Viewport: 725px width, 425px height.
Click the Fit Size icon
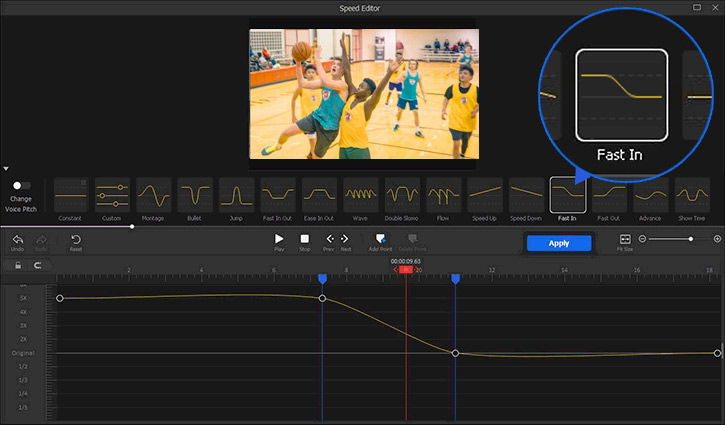[625, 240]
